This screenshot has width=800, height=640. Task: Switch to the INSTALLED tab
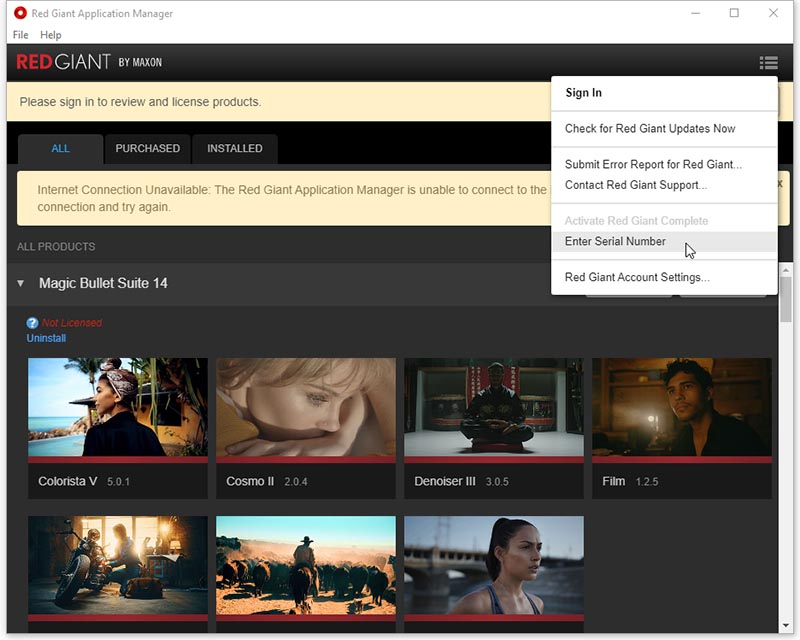coord(235,149)
